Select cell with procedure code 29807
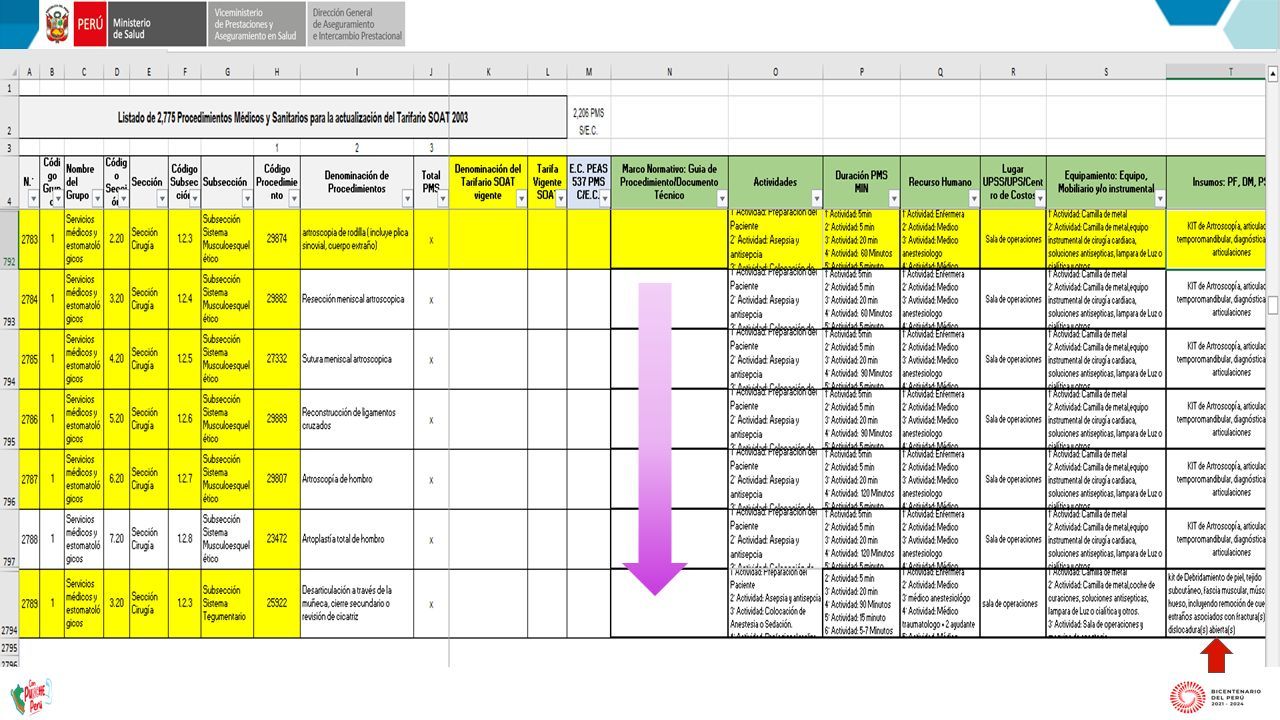This screenshot has width=1280, height=720. (x=277, y=479)
